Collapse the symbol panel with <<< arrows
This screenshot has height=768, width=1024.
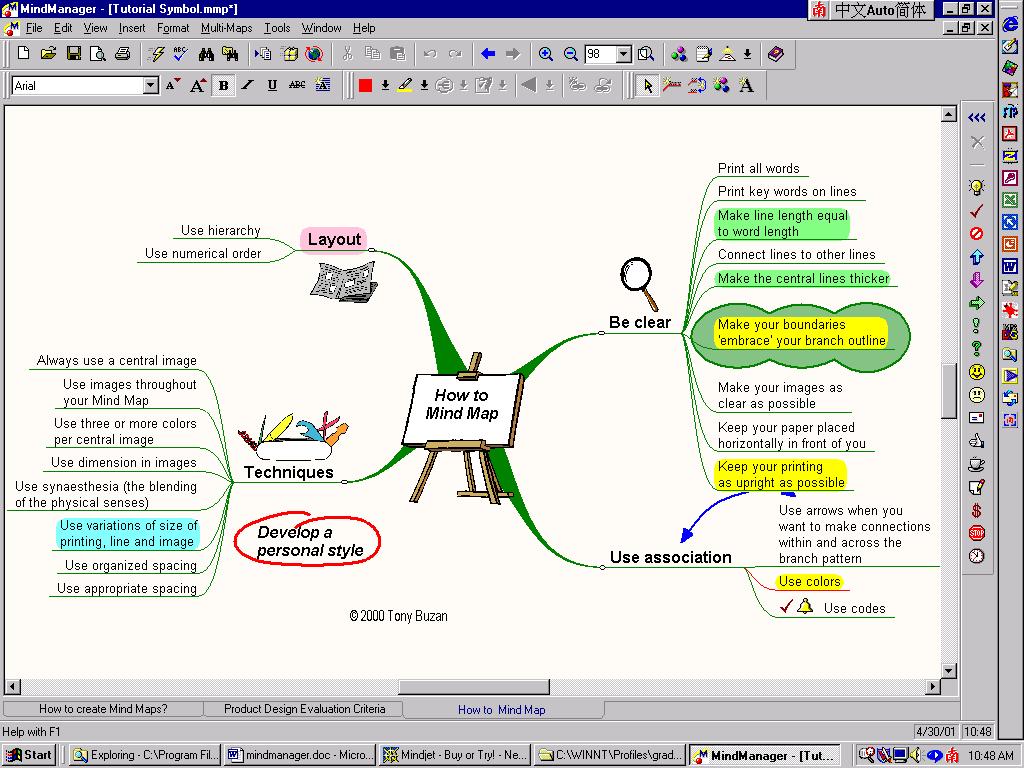tap(976, 118)
